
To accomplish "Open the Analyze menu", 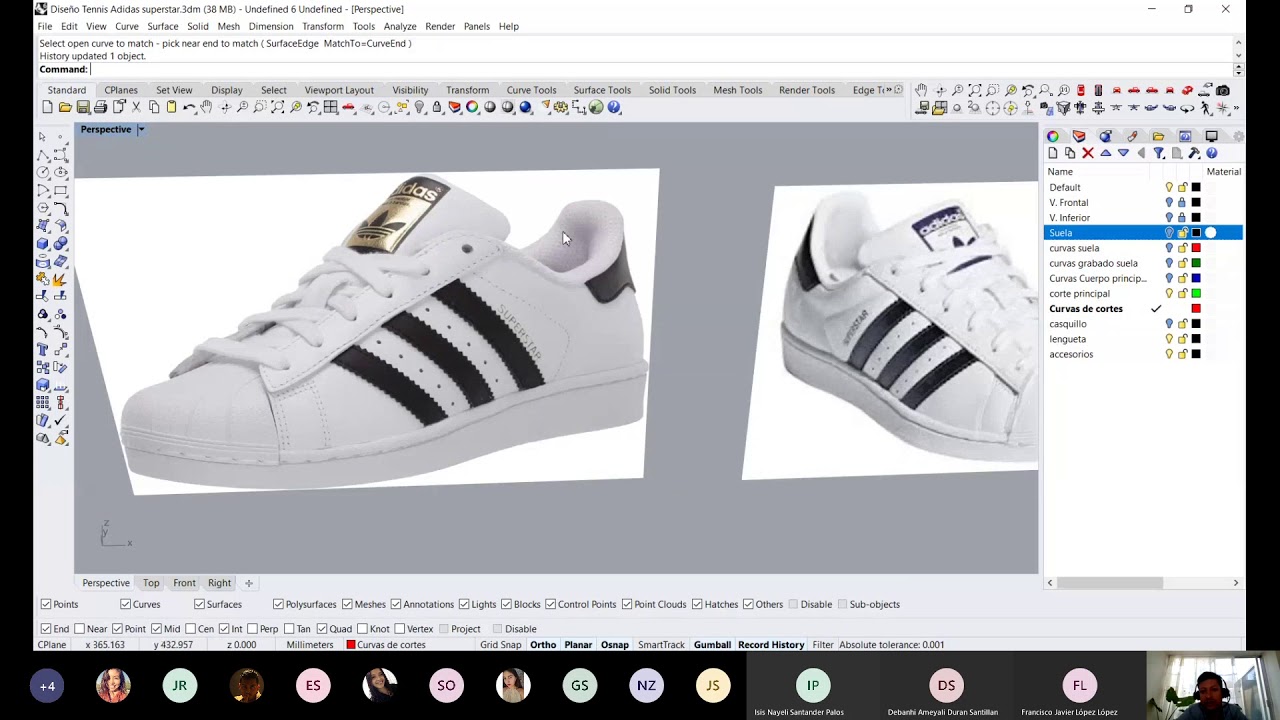I will click(x=400, y=26).
